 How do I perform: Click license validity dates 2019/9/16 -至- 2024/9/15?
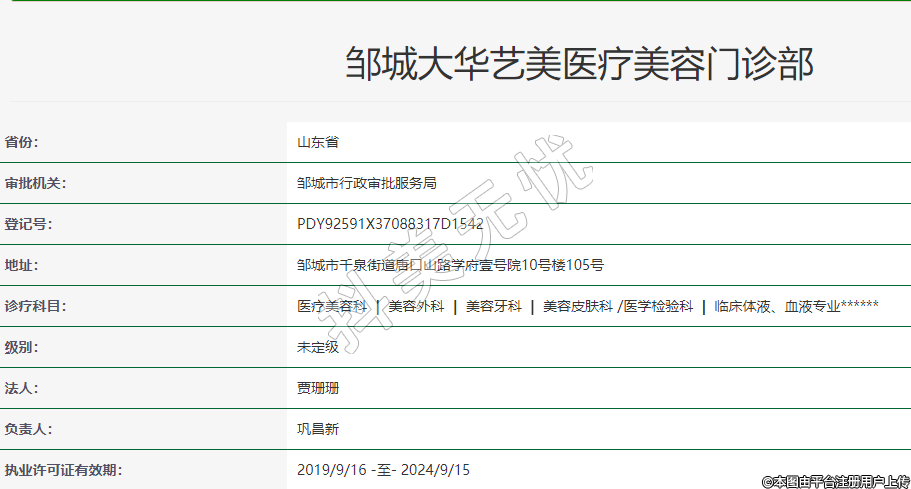[383, 469]
